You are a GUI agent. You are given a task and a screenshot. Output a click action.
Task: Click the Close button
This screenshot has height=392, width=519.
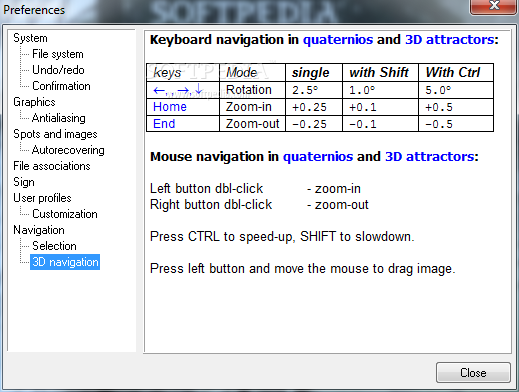click(473, 373)
